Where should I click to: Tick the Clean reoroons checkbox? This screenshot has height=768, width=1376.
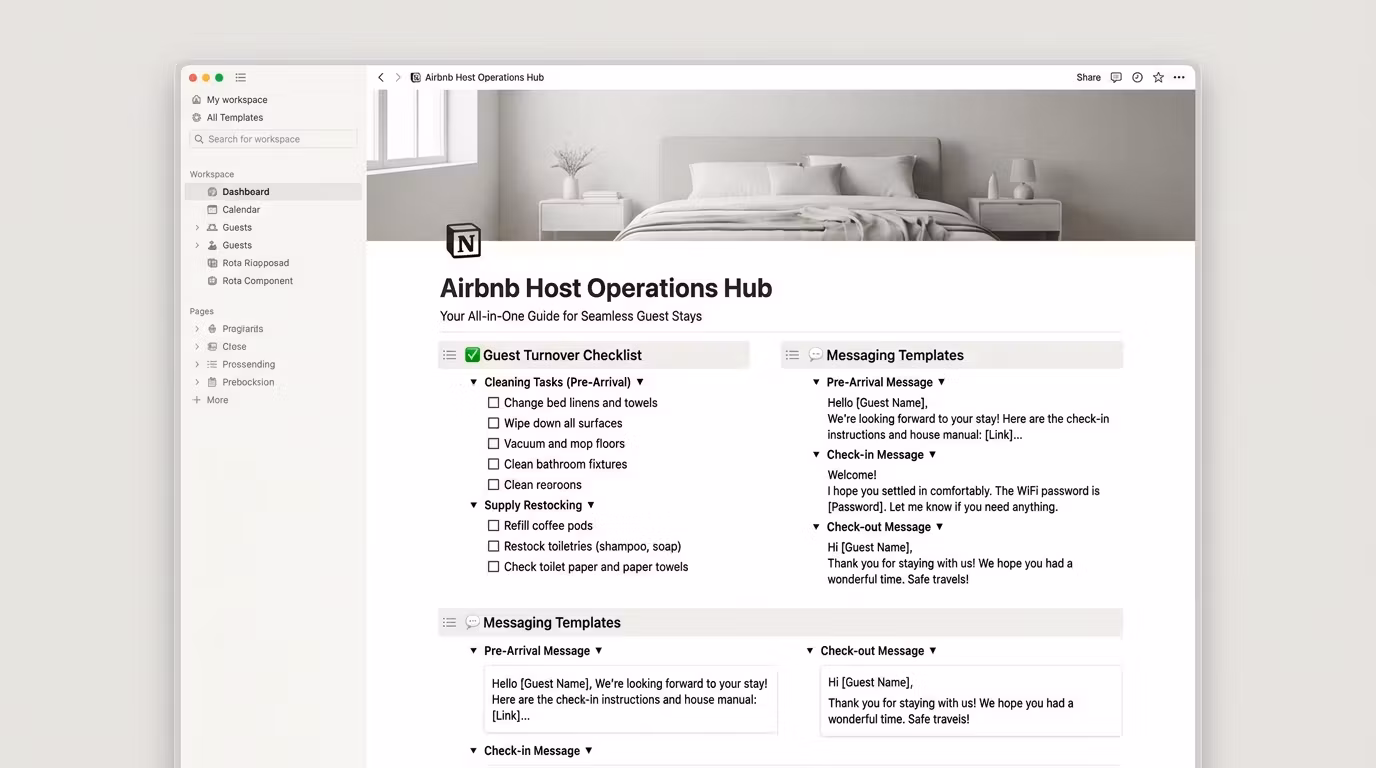pyautogui.click(x=493, y=485)
